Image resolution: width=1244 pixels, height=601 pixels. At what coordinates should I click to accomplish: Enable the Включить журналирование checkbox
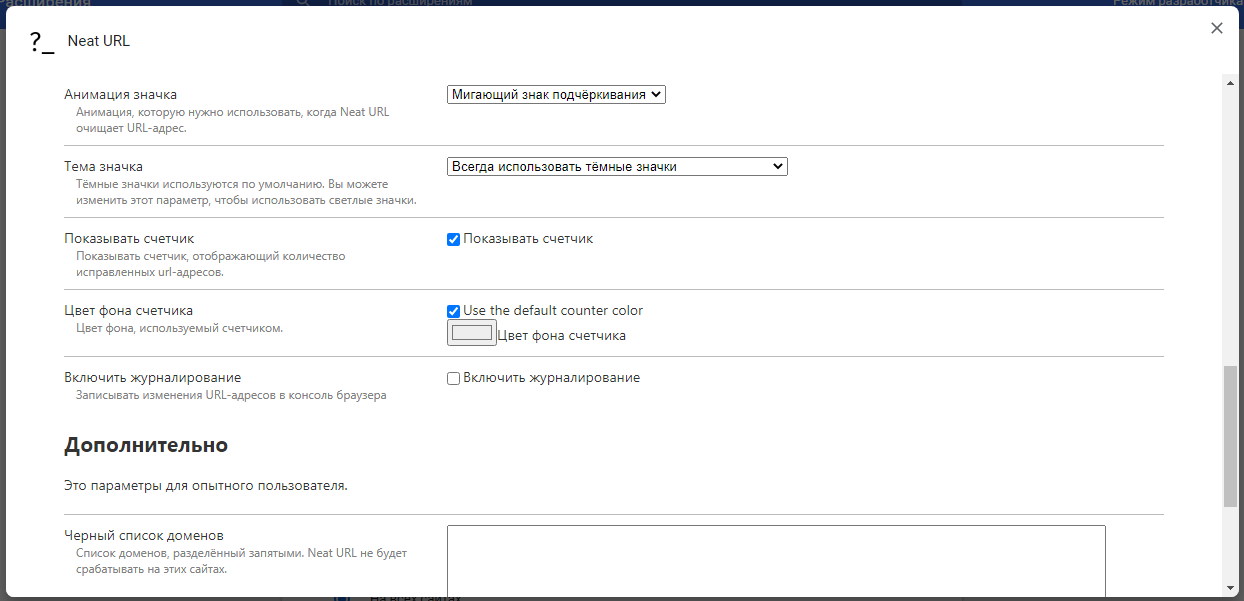click(453, 378)
